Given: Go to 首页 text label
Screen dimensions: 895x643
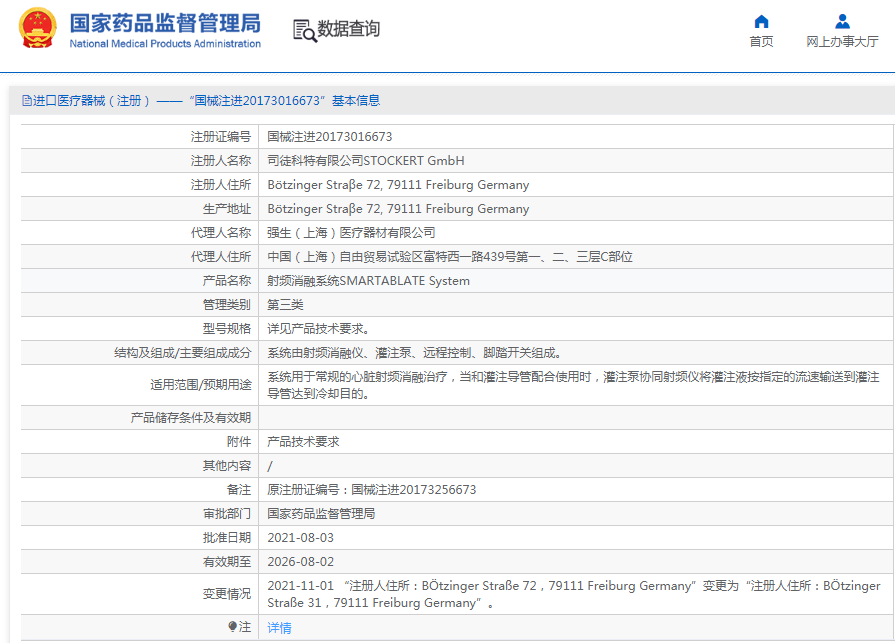Looking at the screenshot, I should pos(761,42).
